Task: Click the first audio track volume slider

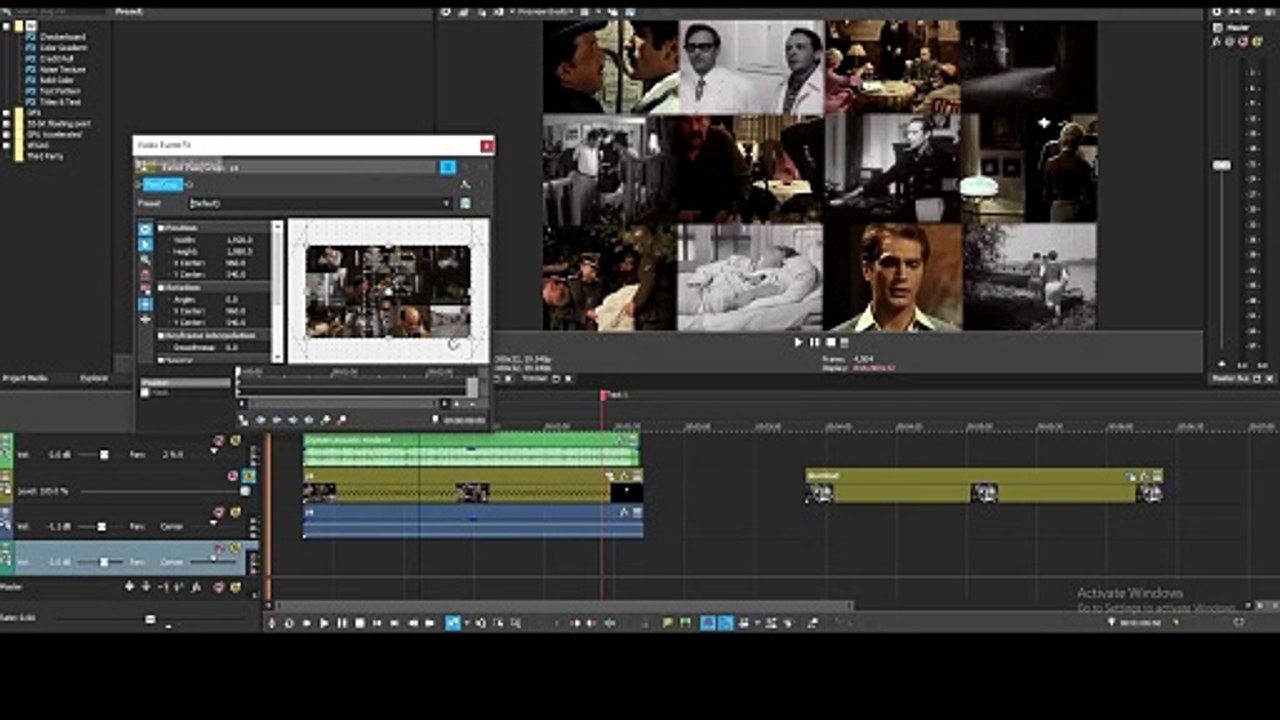Action: tap(104, 455)
